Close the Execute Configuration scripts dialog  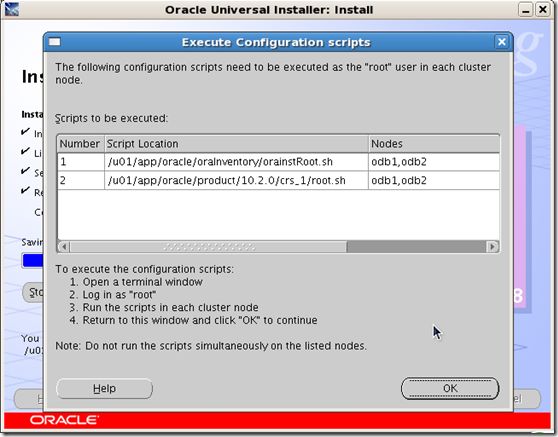(x=502, y=42)
